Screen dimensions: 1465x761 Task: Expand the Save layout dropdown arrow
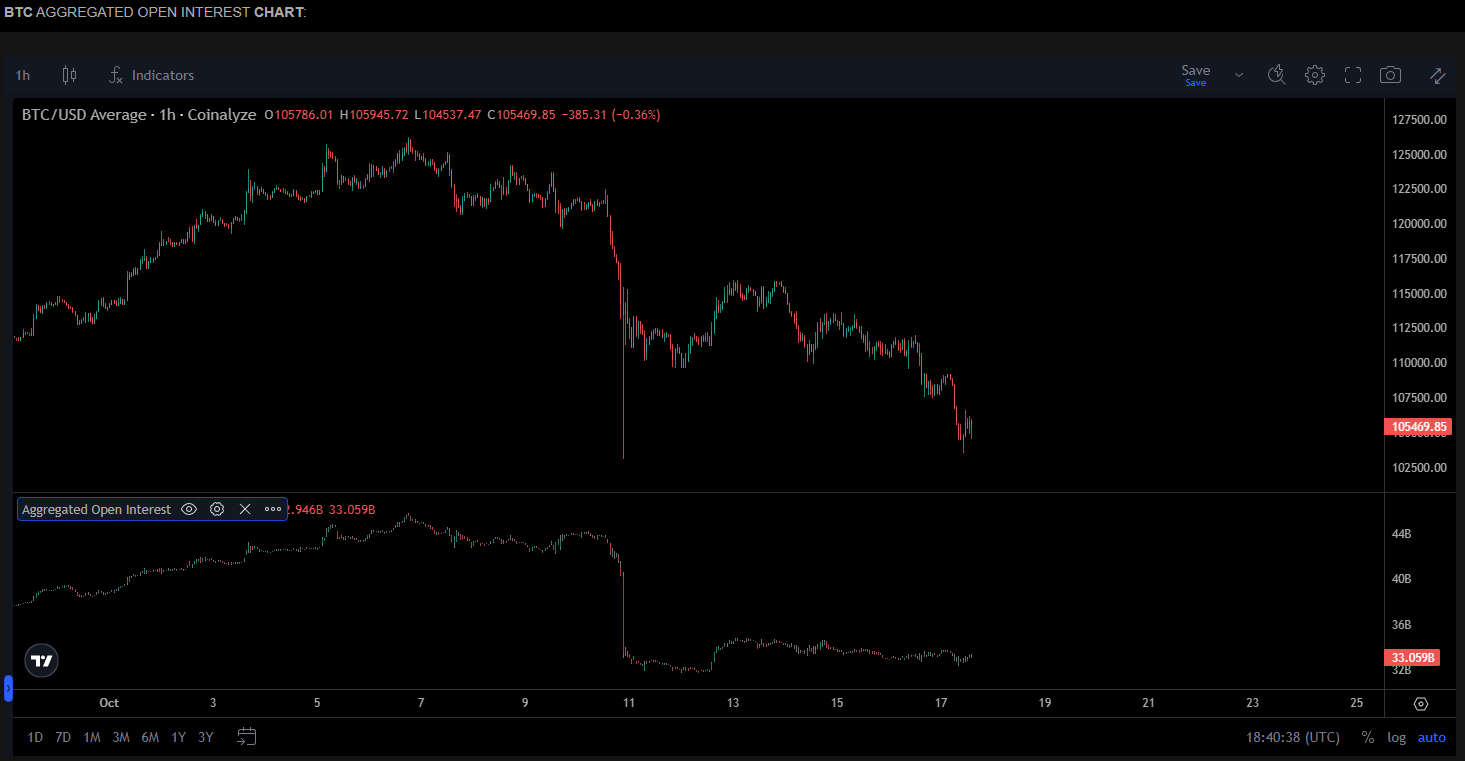[1239, 75]
